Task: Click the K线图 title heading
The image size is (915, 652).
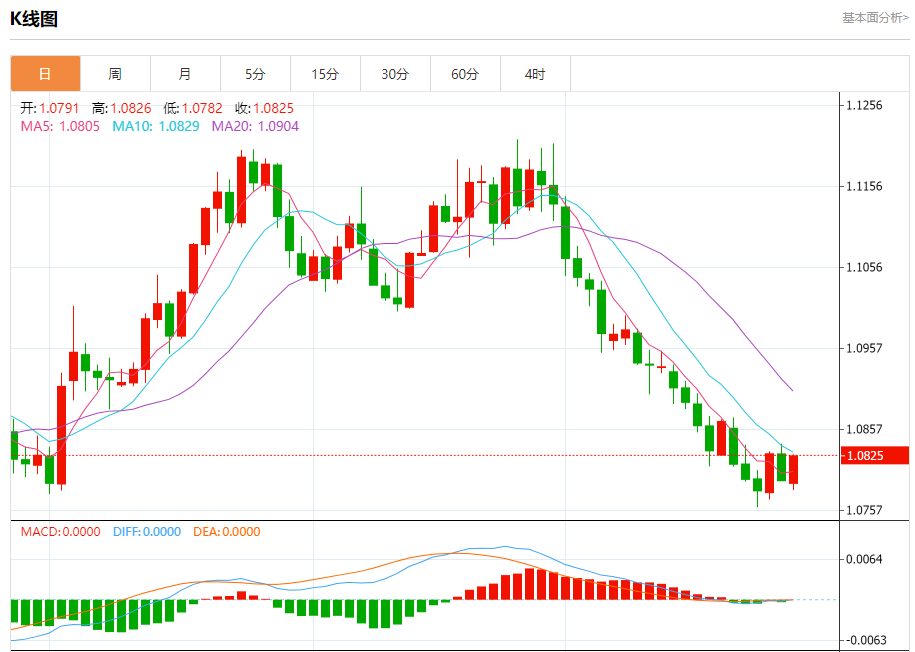Action: pos(34,18)
